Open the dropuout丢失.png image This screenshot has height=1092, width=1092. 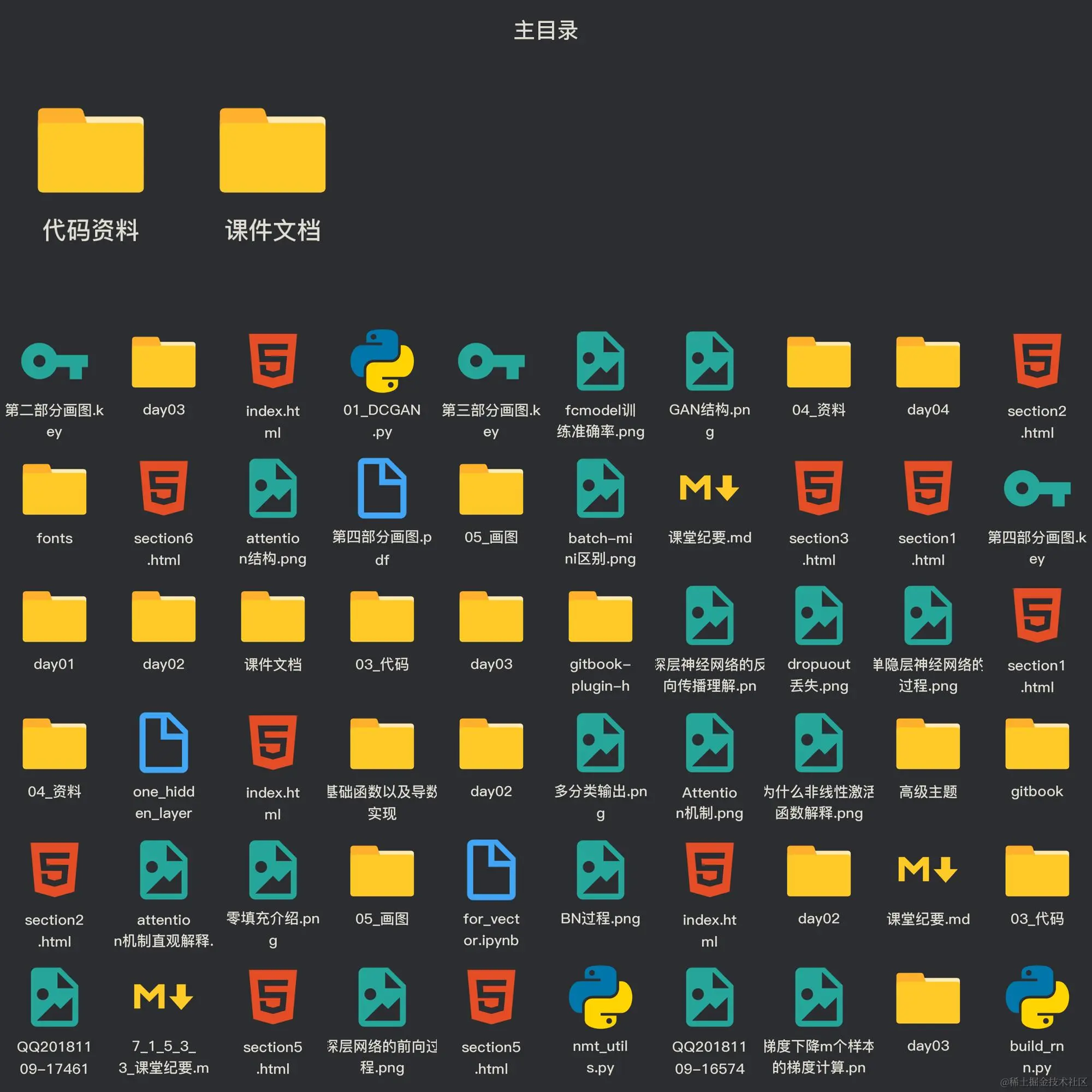click(818, 616)
